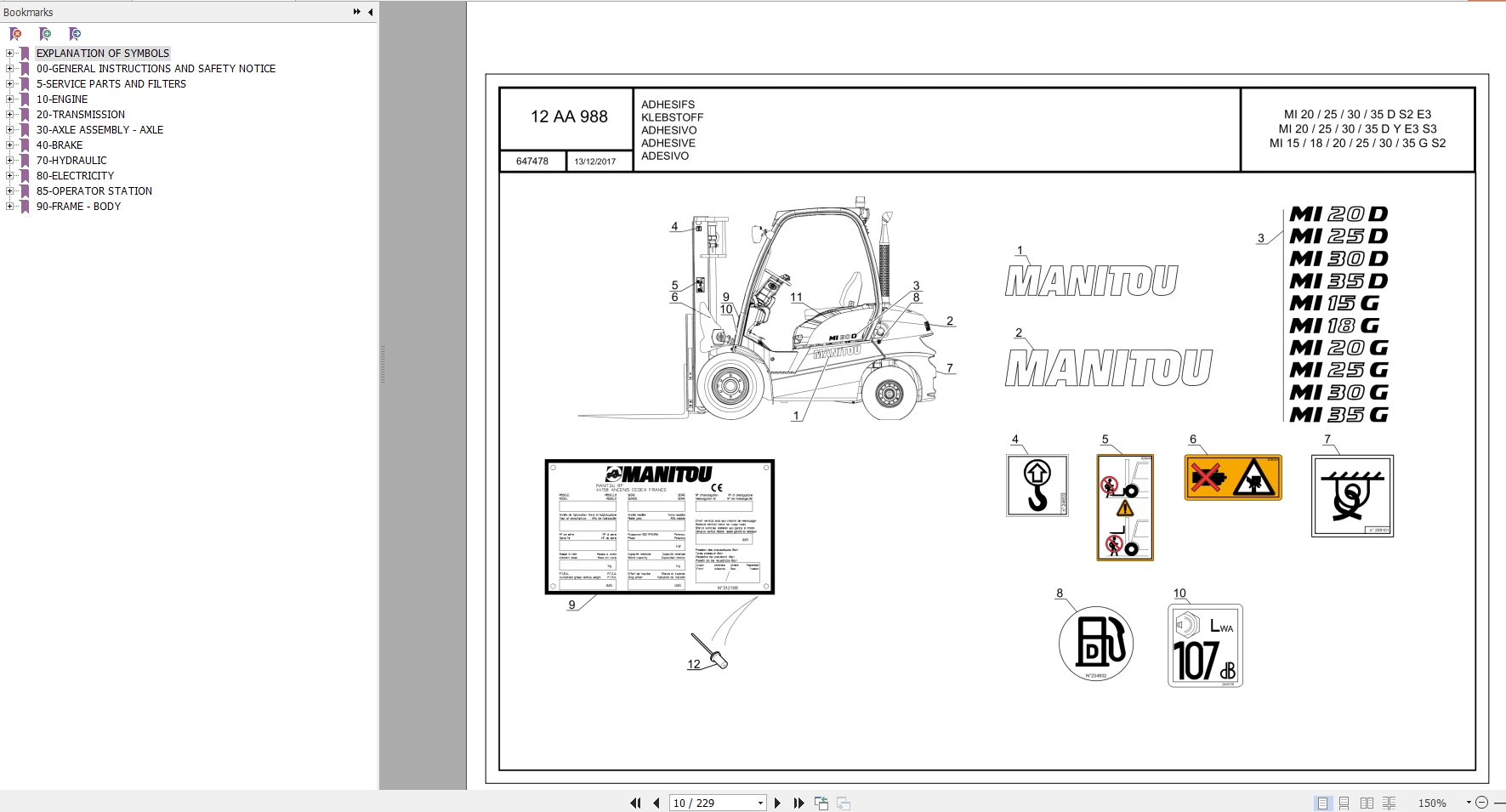Click the 'ADHESIFS' title line

(668, 105)
